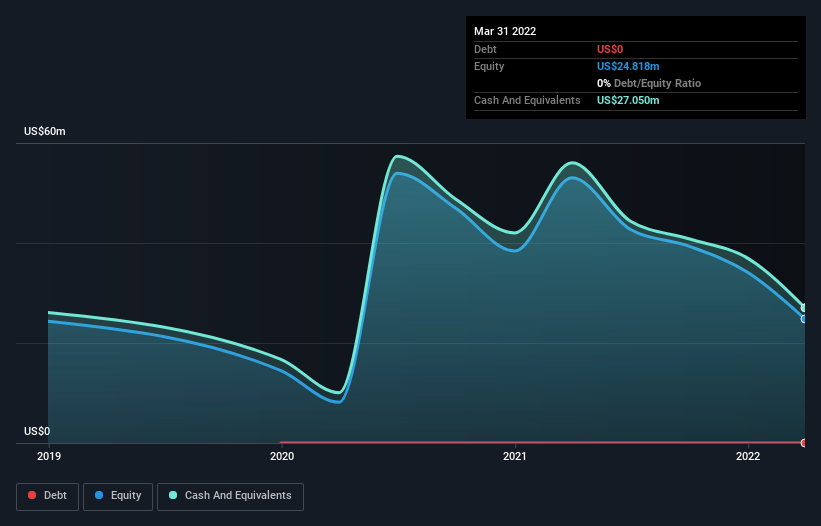Viewport: 821px width, 526px height.
Task: Click the Cash value US$27.050m
Action: (628, 100)
